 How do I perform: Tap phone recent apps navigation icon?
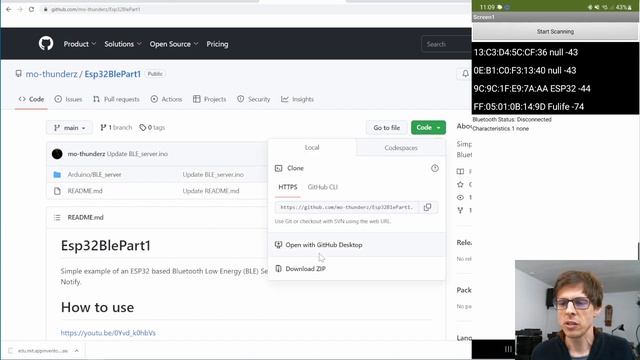tap(508, 349)
